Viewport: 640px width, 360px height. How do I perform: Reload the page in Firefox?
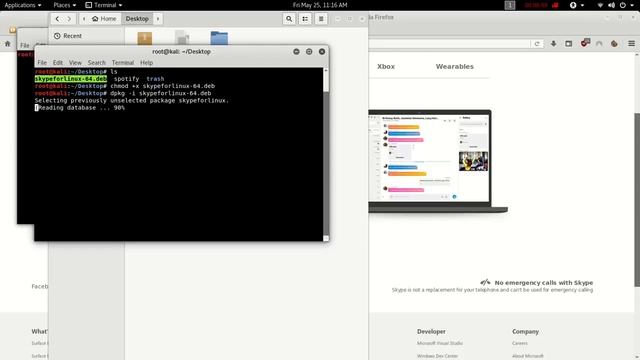537,44
